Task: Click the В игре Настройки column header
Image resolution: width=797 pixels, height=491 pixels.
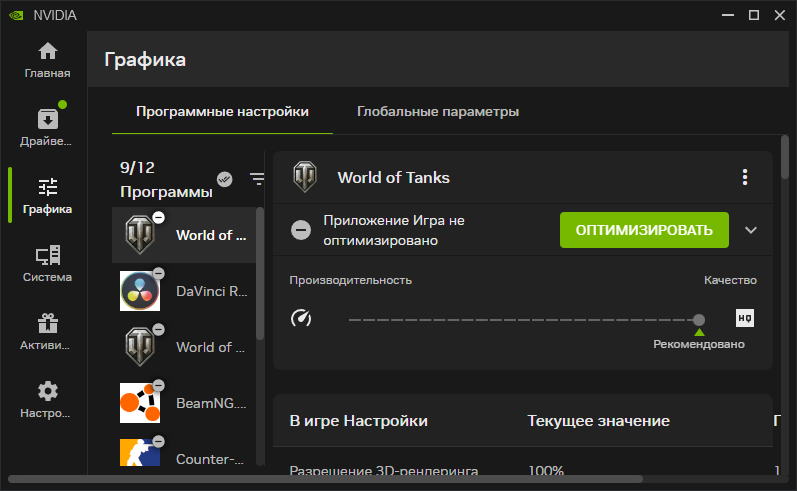Action: pos(358,421)
